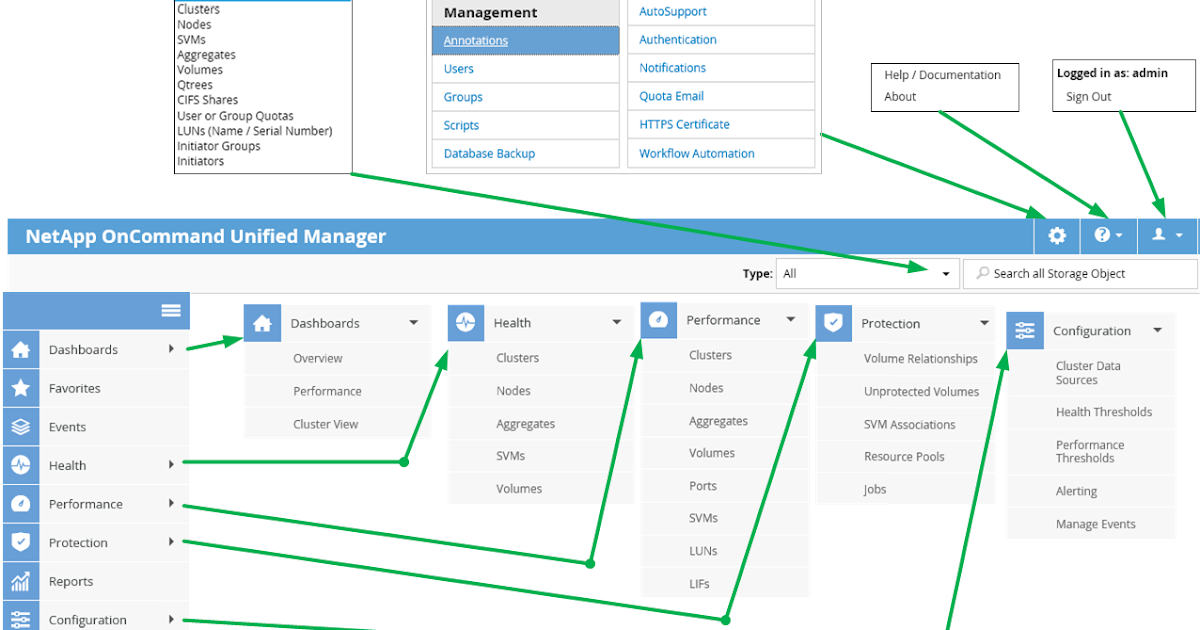This screenshot has width=1200, height=630.
Task: Open the Dashboards home icon in sidebar
Action: pos(18,349)
